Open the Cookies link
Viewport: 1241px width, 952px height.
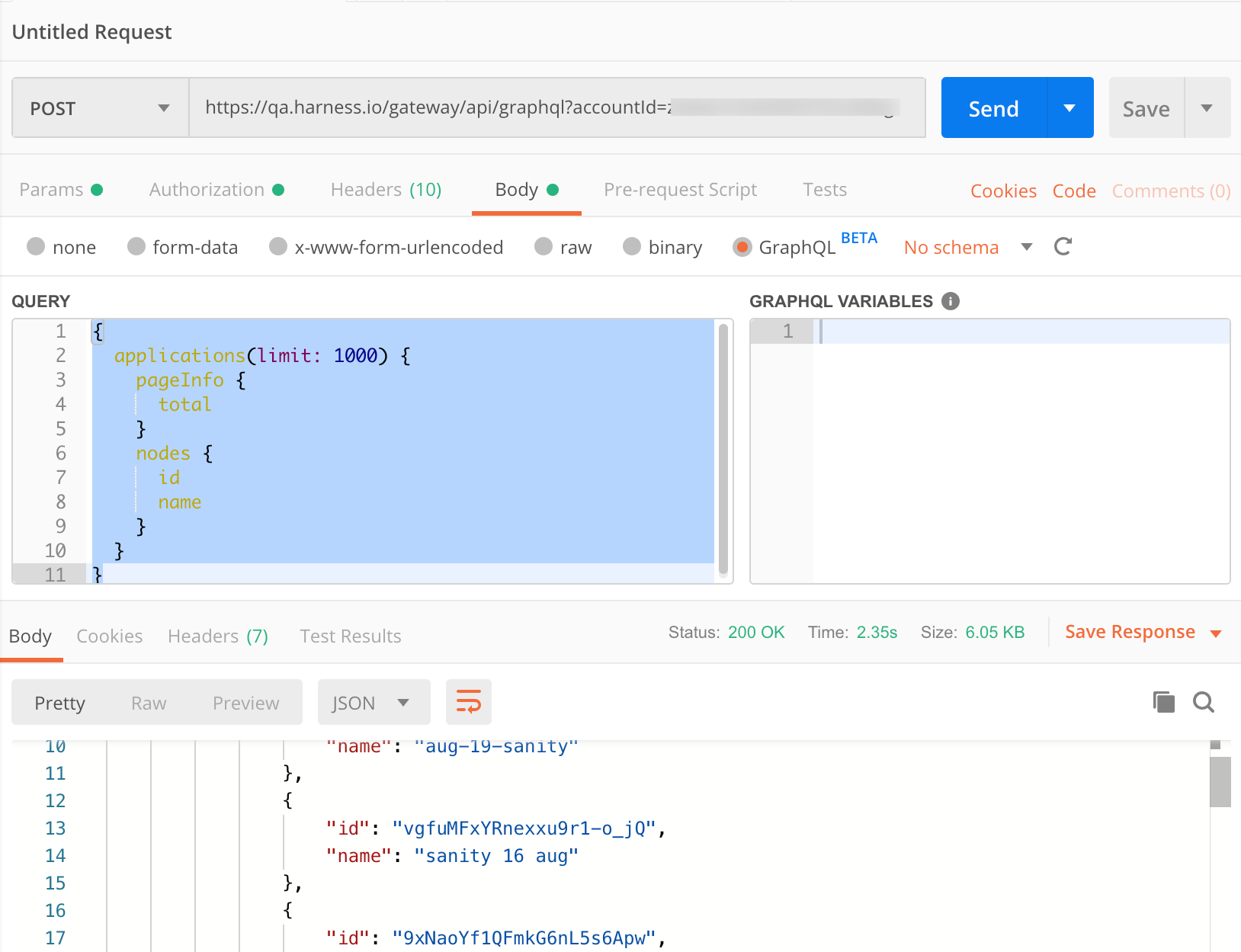(1003, 191)
